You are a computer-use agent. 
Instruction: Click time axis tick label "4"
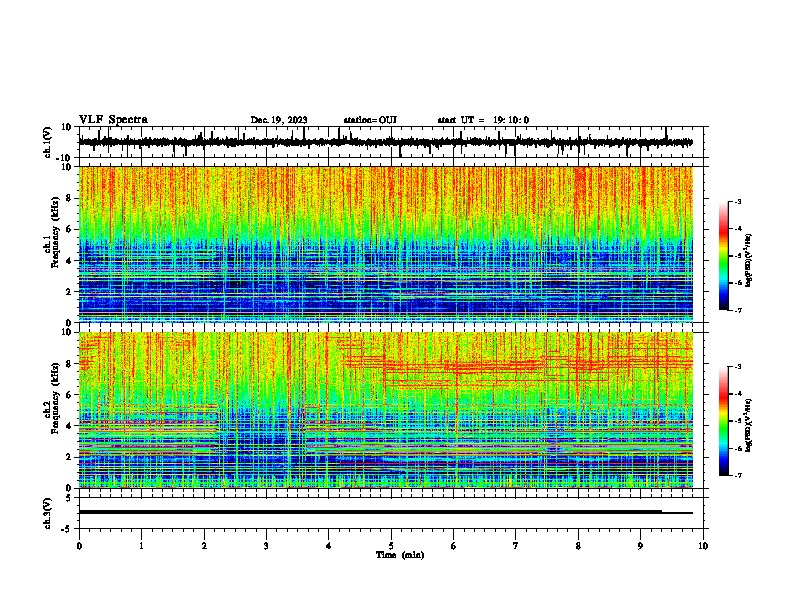click(x=329, y=546)
